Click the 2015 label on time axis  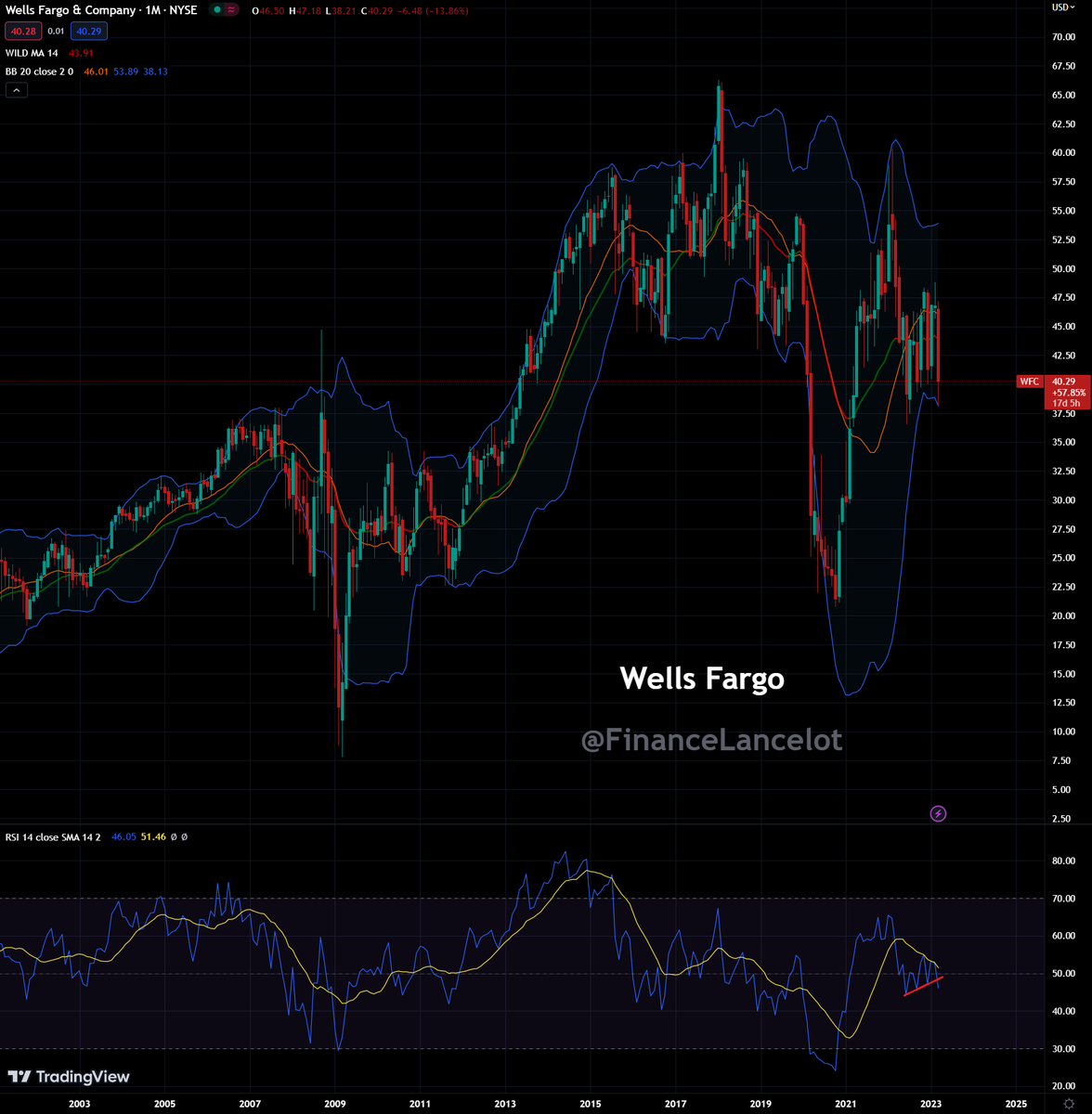[x=591, y=1104]
